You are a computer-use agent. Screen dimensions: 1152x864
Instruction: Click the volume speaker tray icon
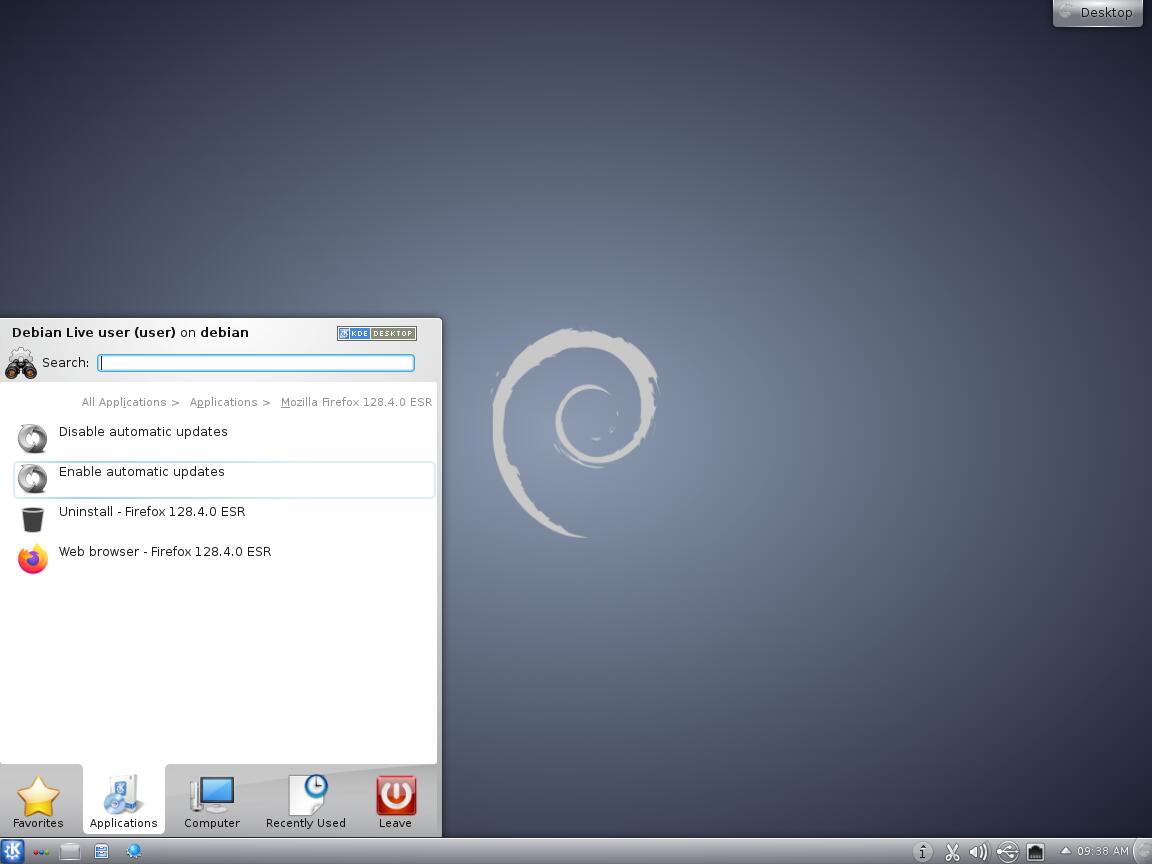978,852
